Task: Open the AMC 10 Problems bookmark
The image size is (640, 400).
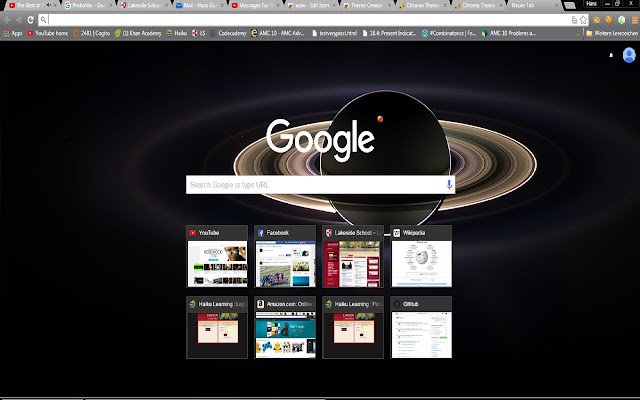Action: pos(509,33)
